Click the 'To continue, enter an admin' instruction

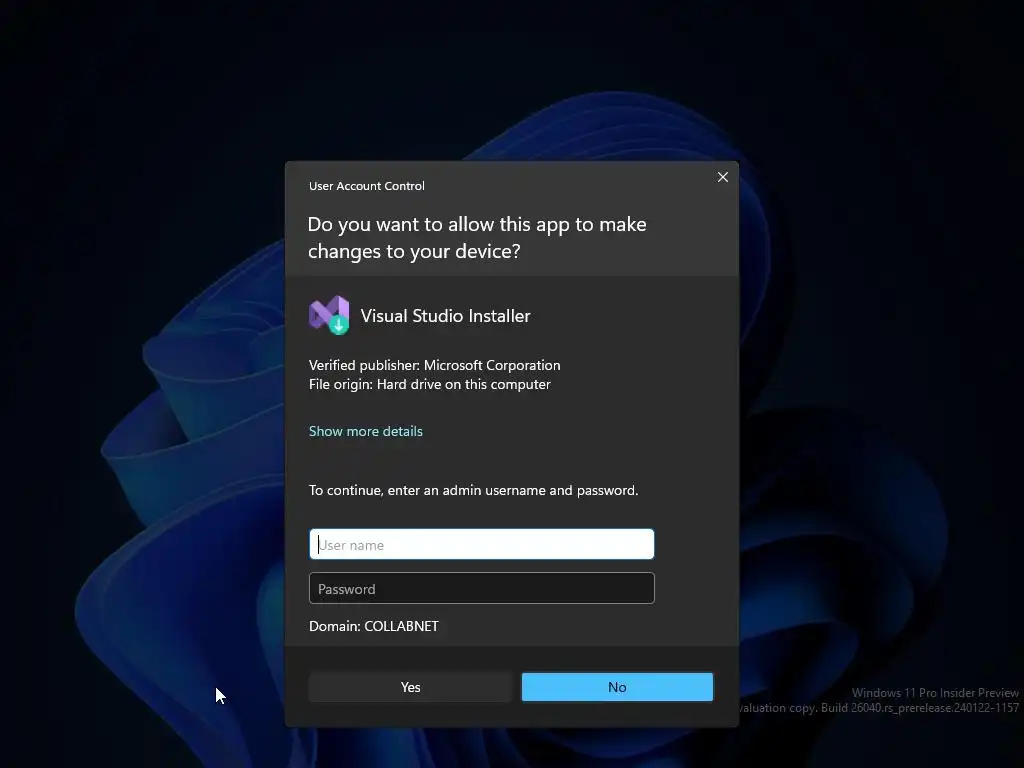[473, 490]
